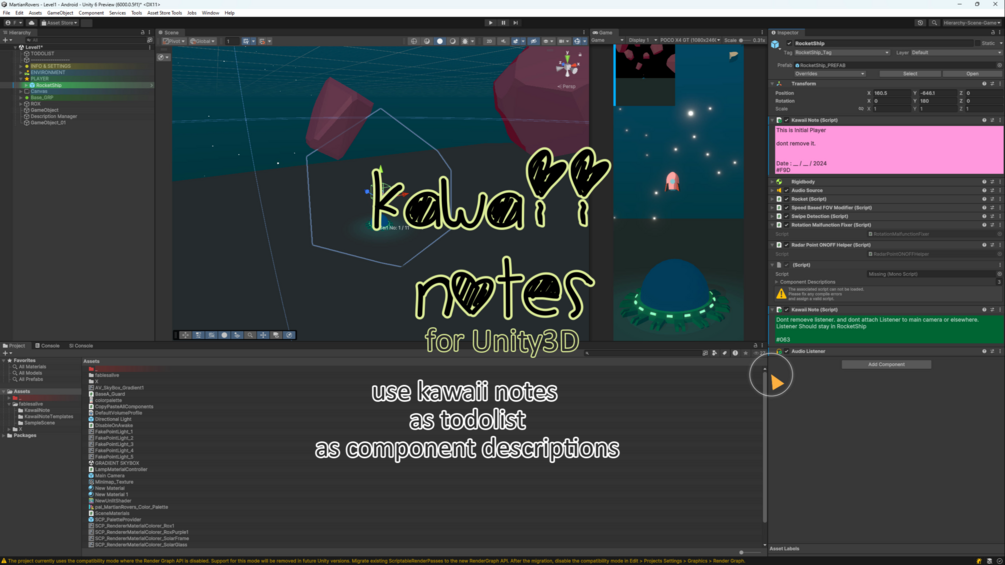This screenshot has width=1005, height=565.
Task: Open the GameObject menu
Action: 60,13
